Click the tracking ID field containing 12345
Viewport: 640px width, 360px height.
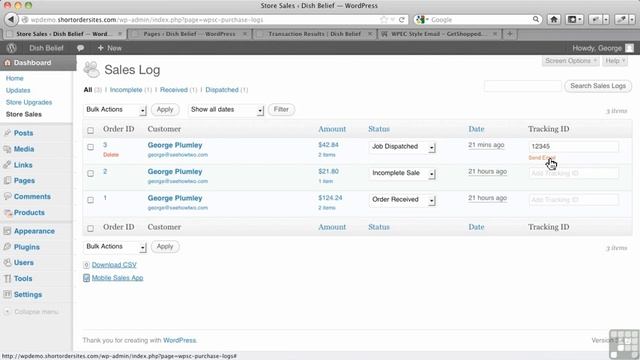pos(573,147)
